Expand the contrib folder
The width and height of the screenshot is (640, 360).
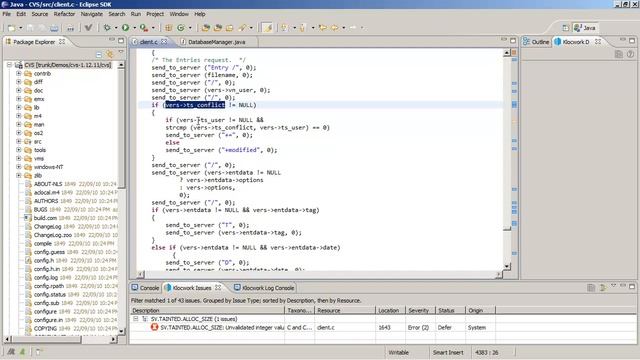(x=18, y=73)
